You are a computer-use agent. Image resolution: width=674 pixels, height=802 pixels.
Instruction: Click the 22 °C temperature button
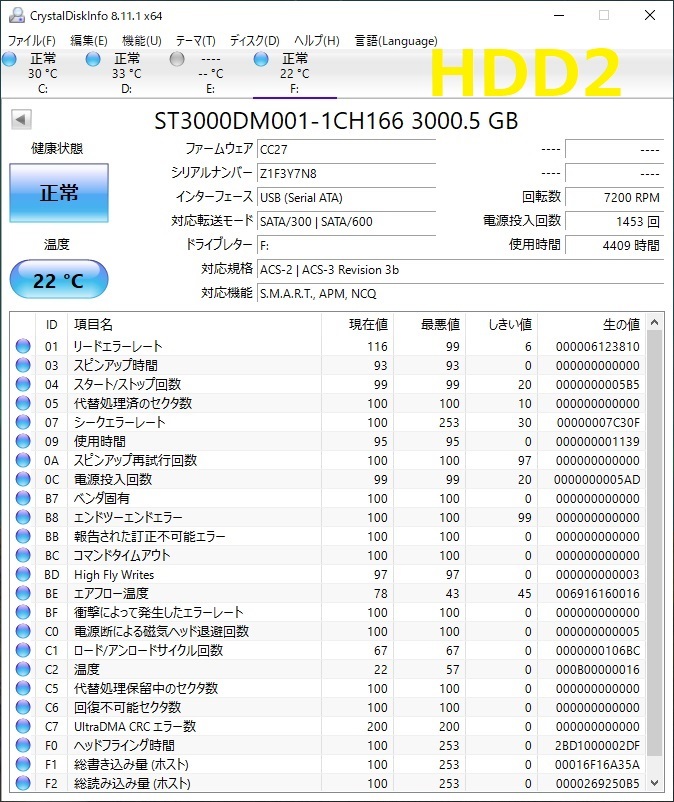[x=59, y=279]
